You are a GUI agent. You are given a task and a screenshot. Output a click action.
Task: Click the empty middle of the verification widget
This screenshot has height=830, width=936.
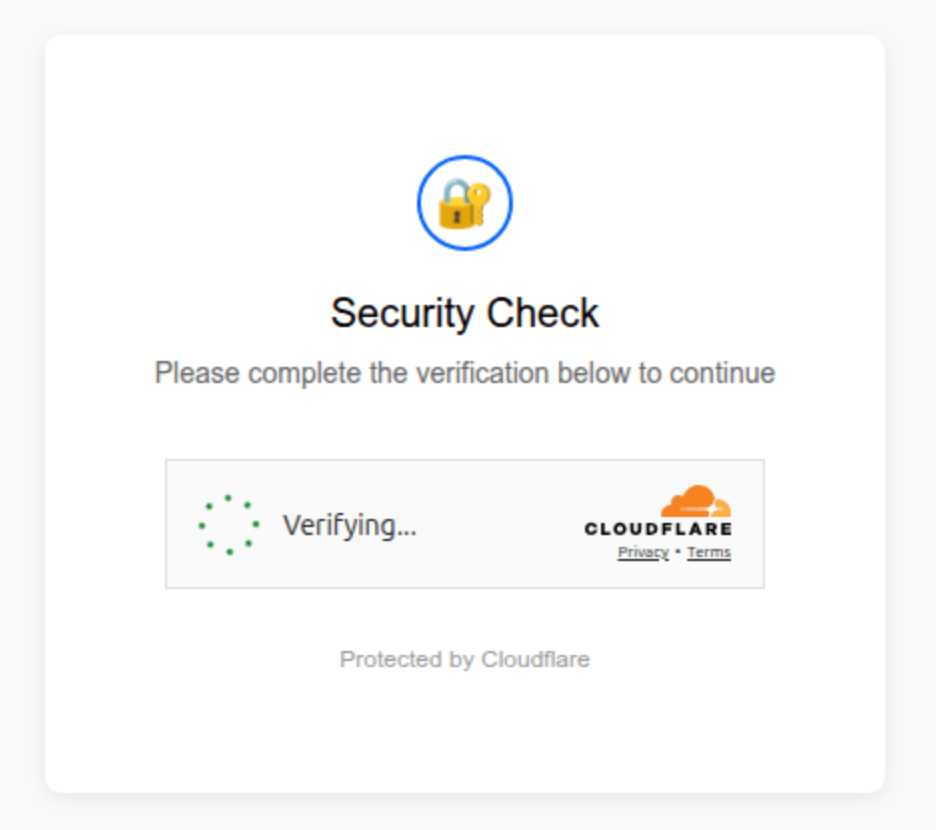click(500, 524)
